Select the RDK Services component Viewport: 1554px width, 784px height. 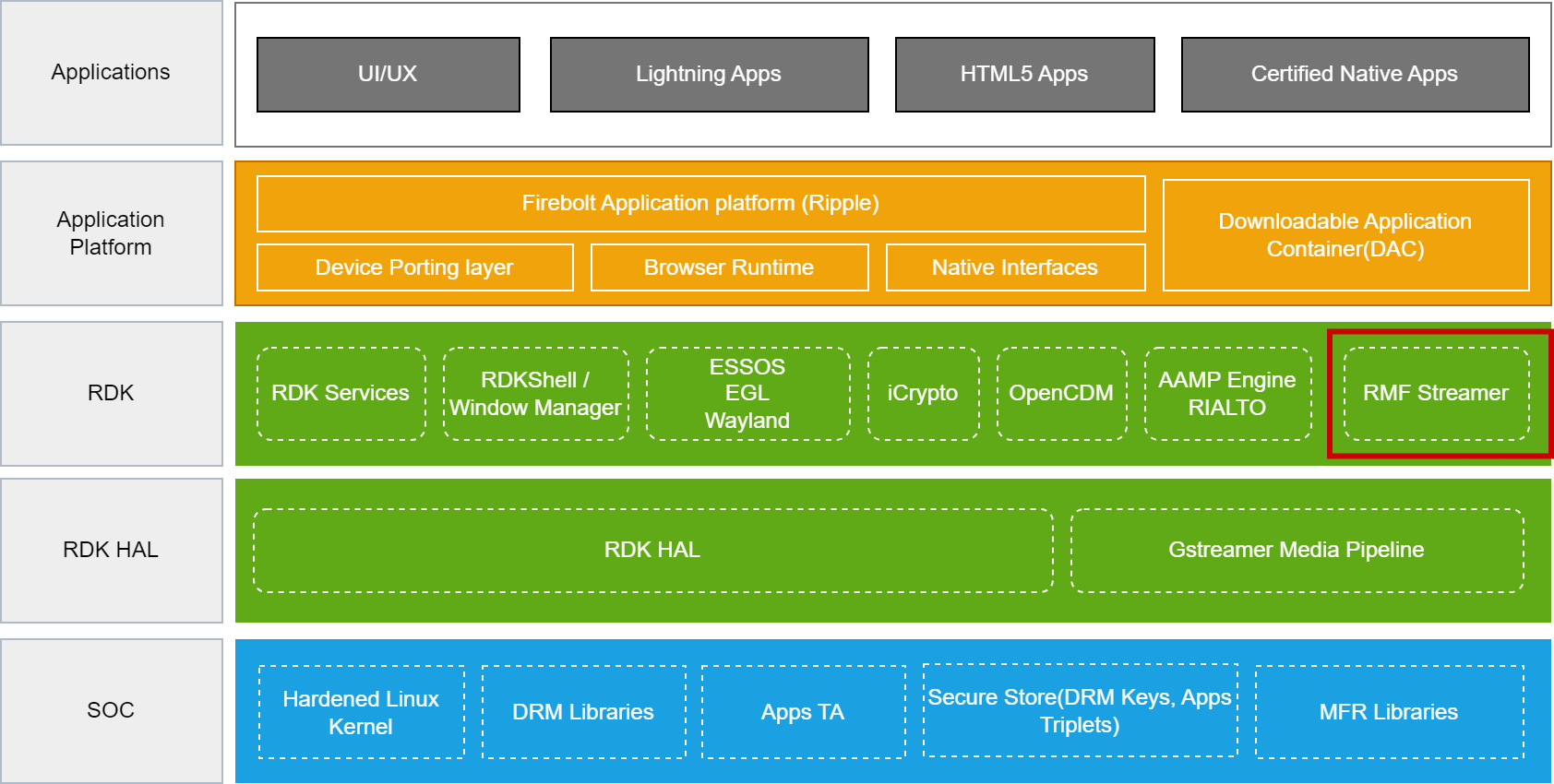point(341,394)
